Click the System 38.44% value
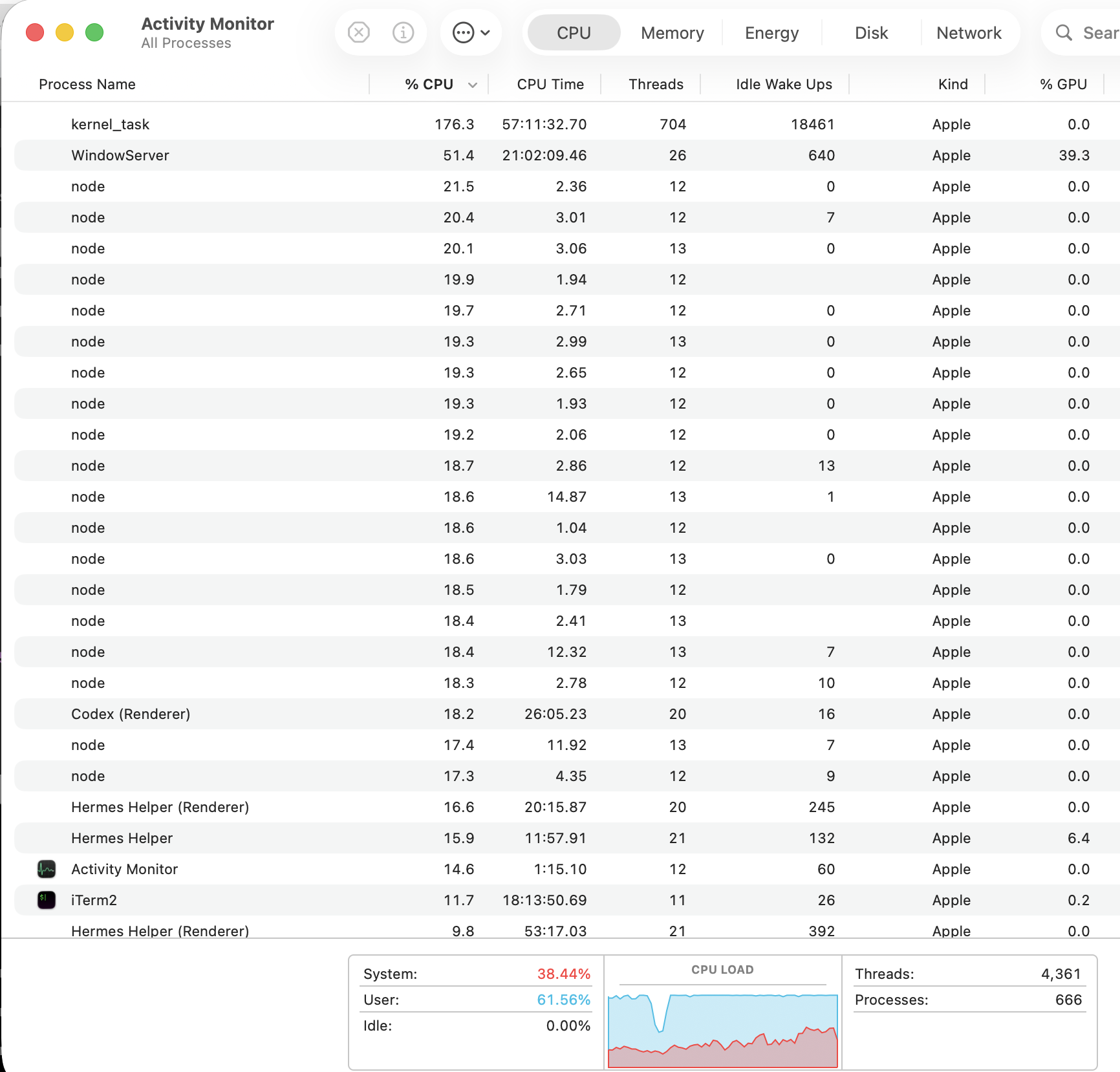Viewport: 1120px width, 1072px height. pos(563,974)
